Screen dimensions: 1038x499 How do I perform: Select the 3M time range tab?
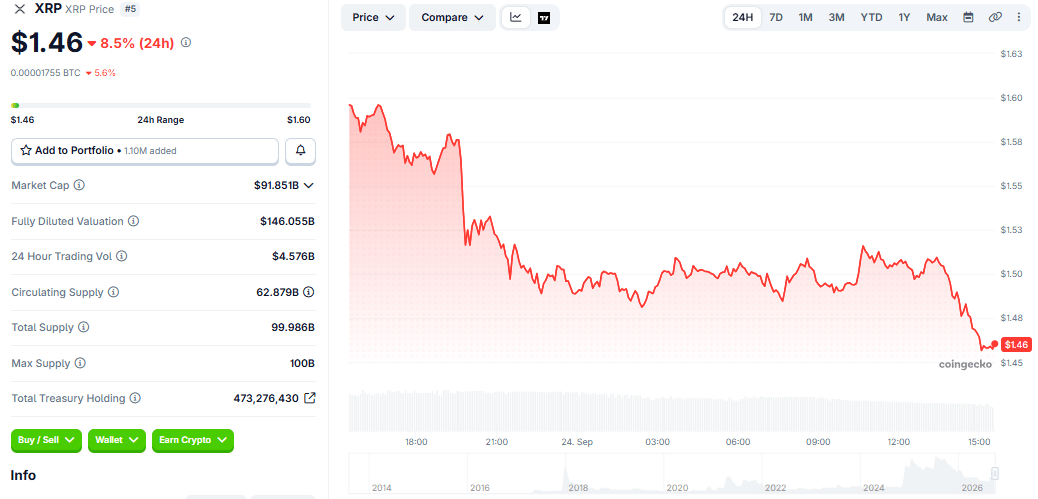click(836, 17)
